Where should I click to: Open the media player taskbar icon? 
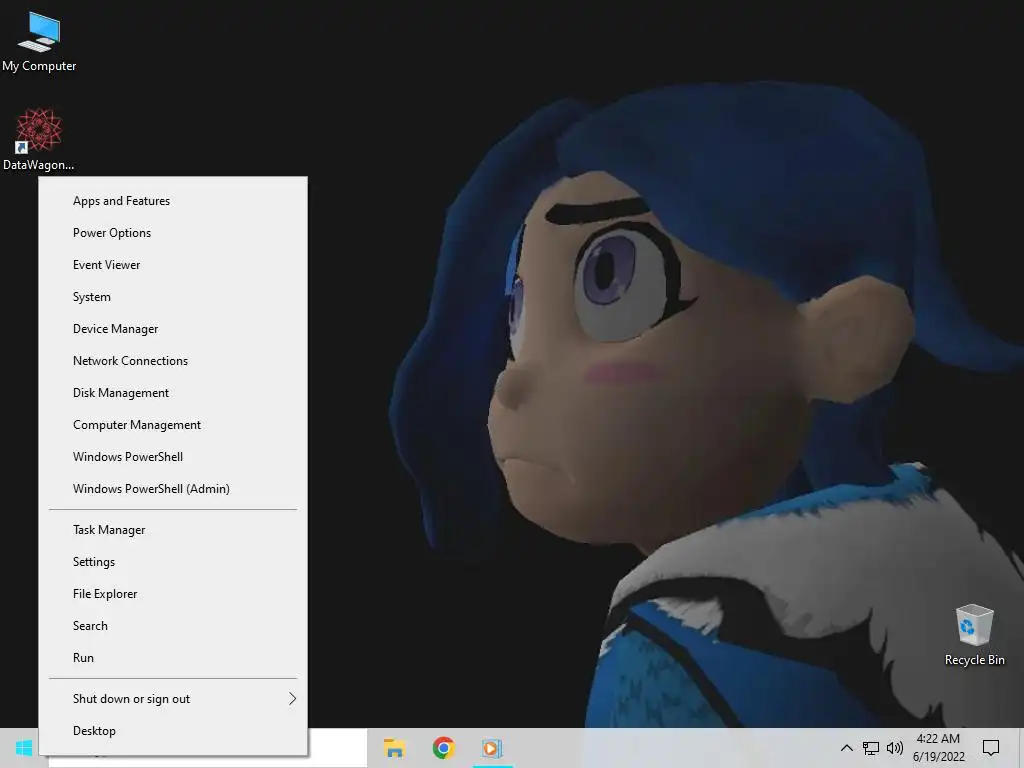coord(492,748)
